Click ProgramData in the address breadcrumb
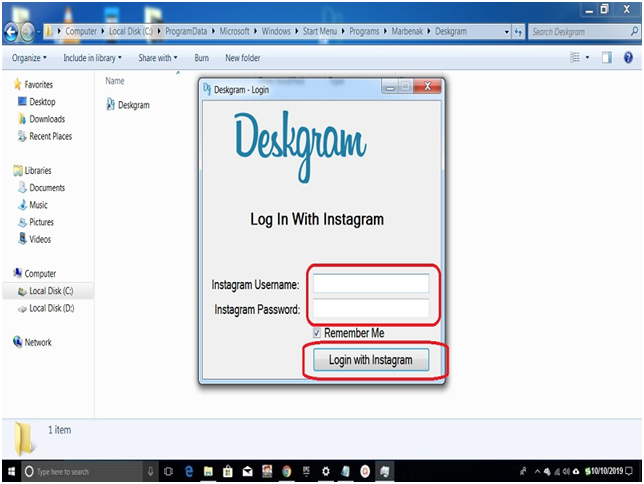 [x=186, y=31]
